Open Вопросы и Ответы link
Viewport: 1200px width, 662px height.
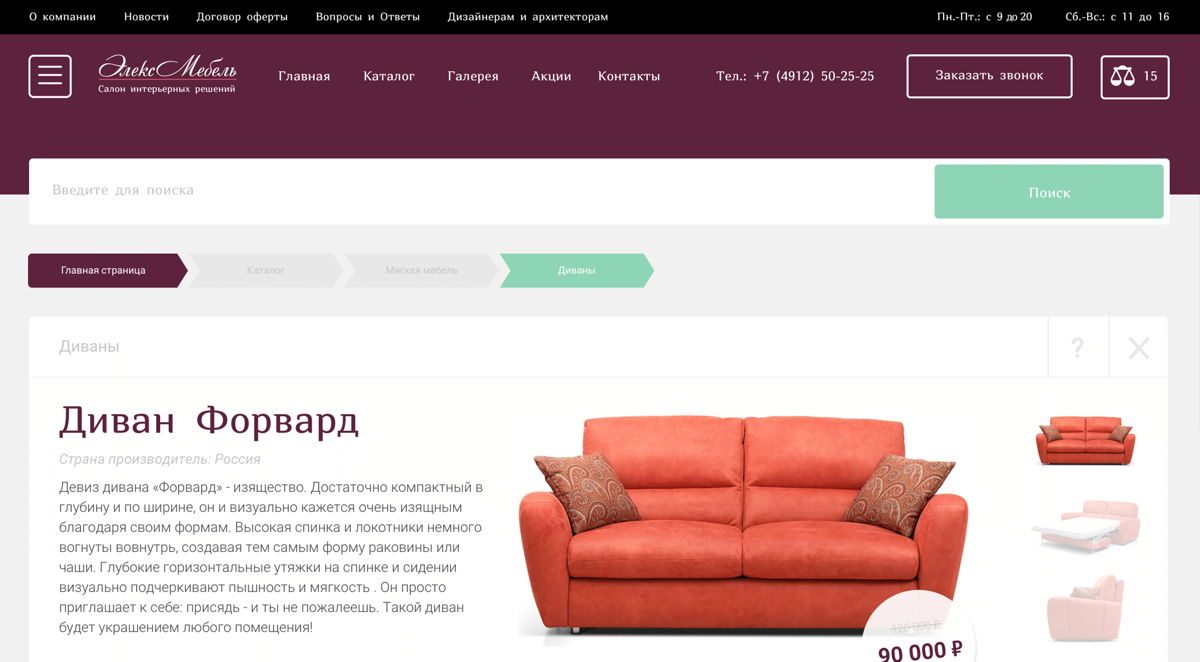point(368,17)
